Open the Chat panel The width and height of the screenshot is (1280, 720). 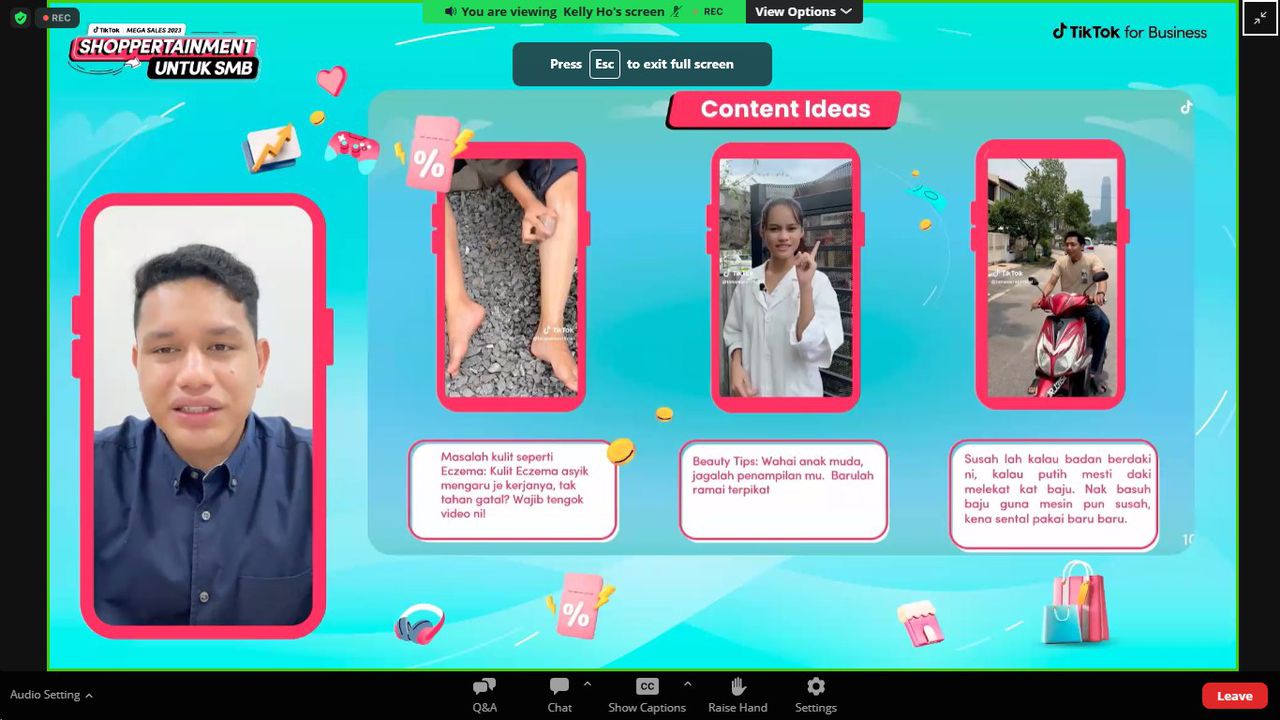pos(559,694)
